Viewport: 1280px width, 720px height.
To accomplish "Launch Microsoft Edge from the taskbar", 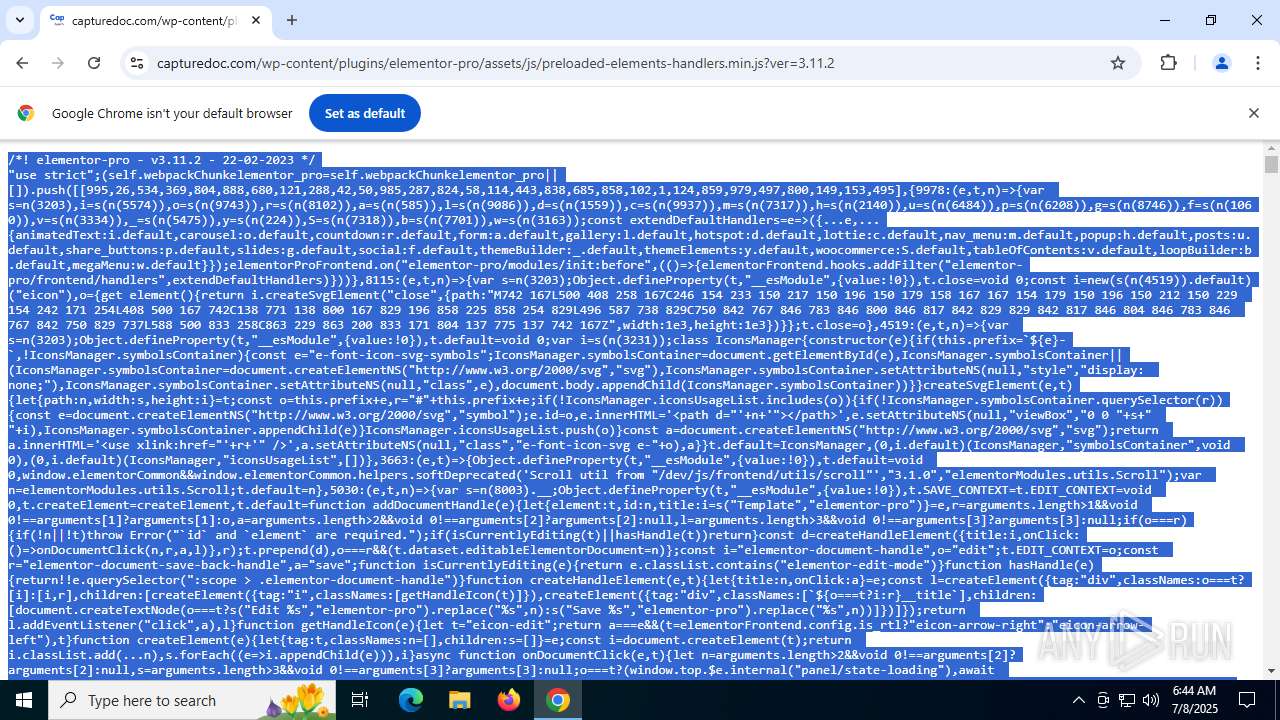I will (411, 700).
